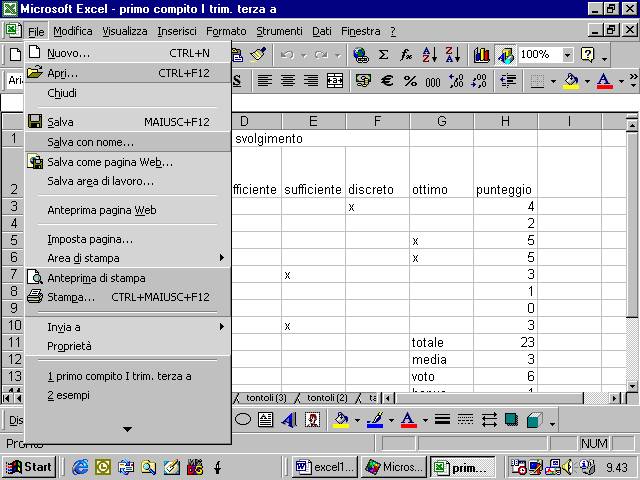Select the cell containing totale
This screenshot has height=480, width=640.
click(442, 342)
